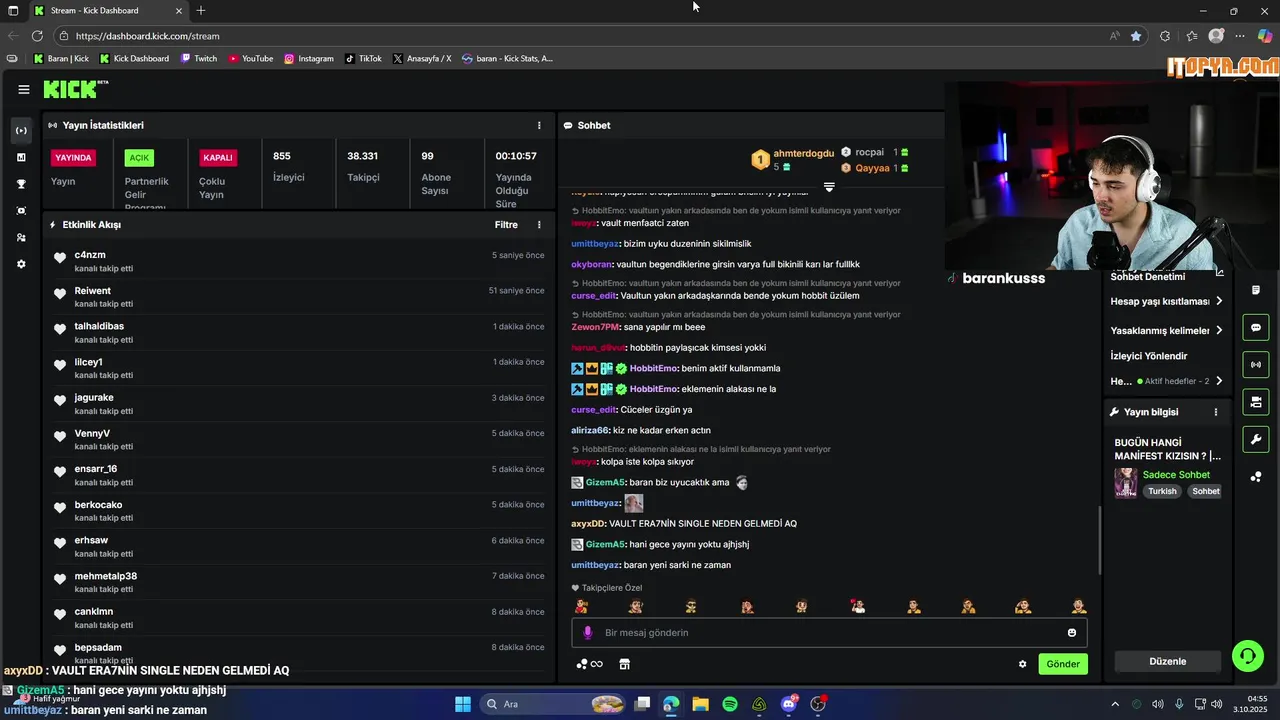Open the community users icon in sidebar
This screenshot has width=1280, height=720.
click(x=21, y=237)
